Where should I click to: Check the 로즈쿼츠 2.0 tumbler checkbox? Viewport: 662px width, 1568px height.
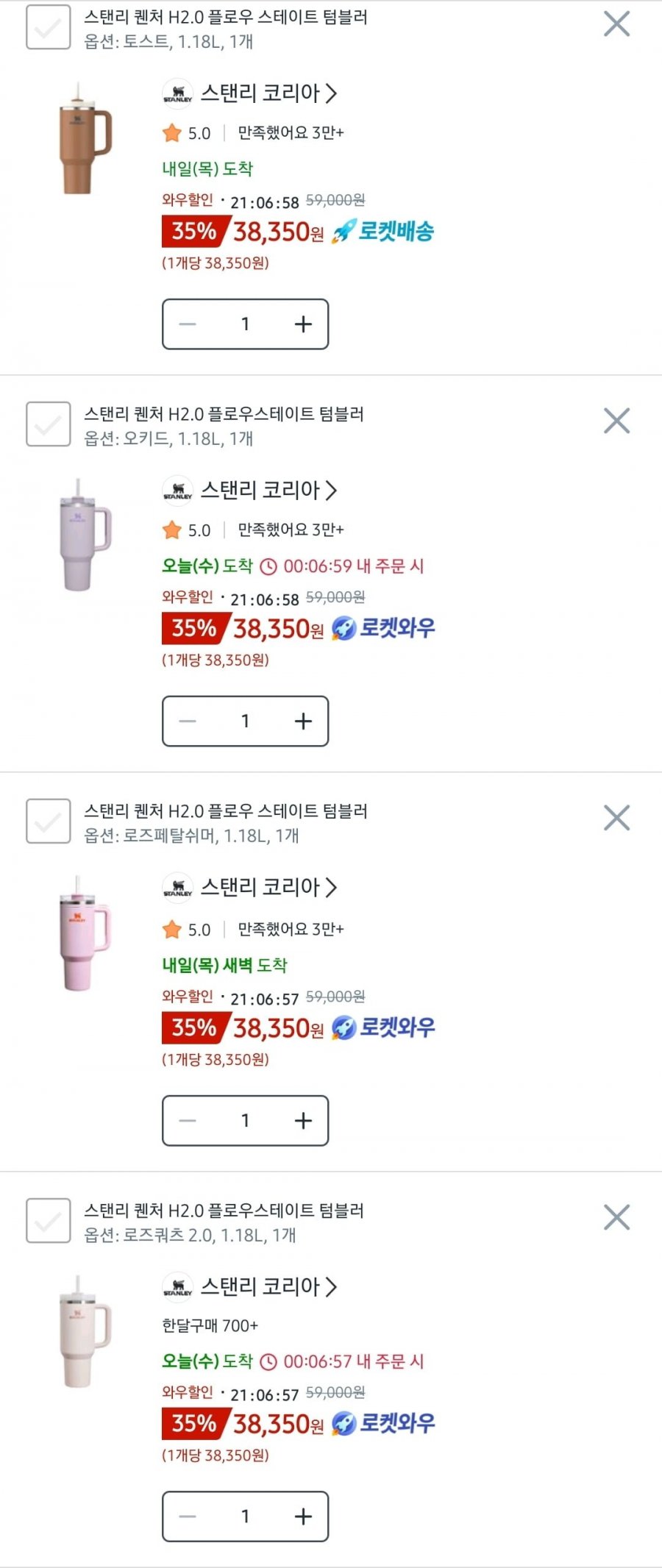(49, 1220)
